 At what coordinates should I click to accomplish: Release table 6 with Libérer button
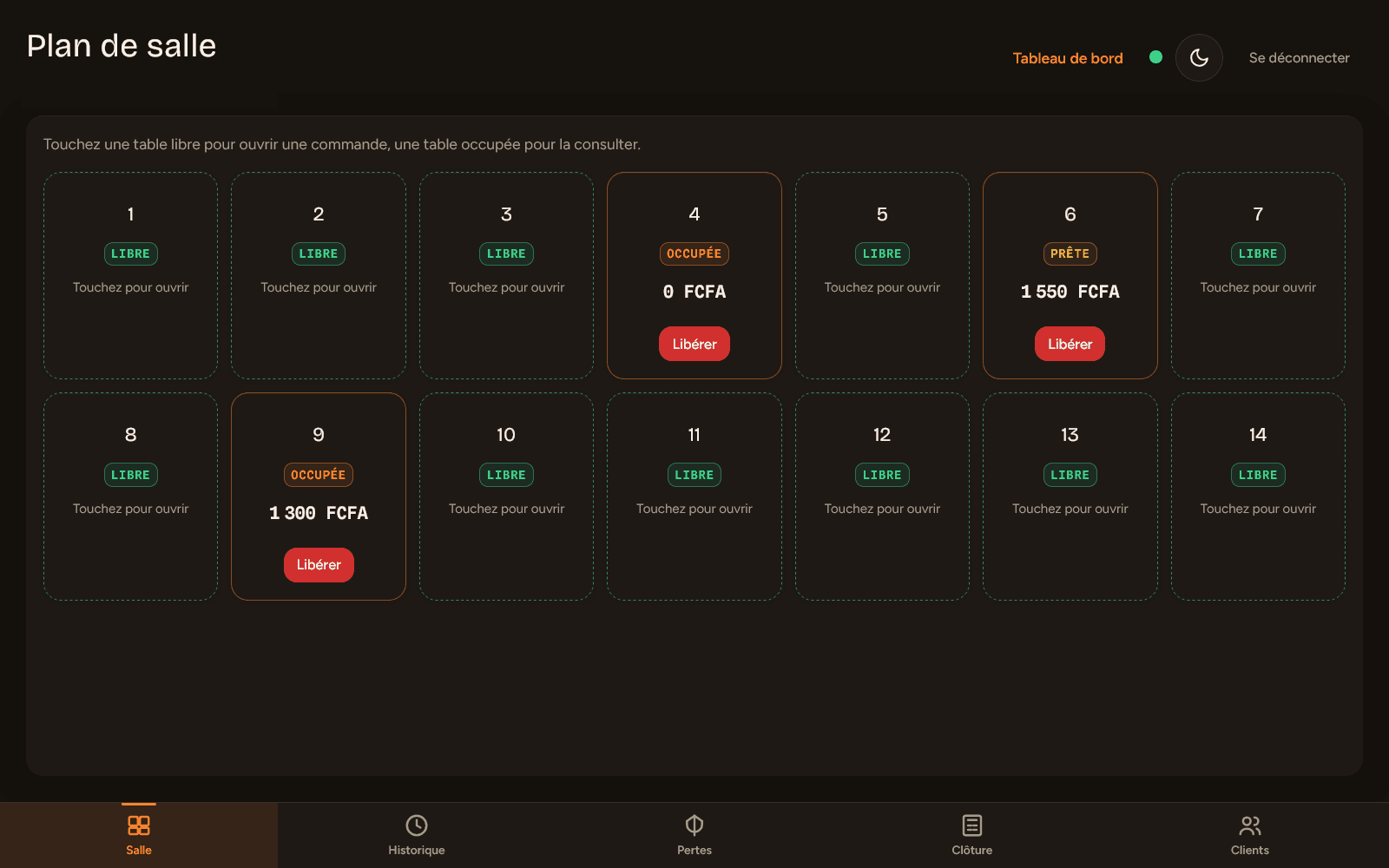coord(1070,344)
